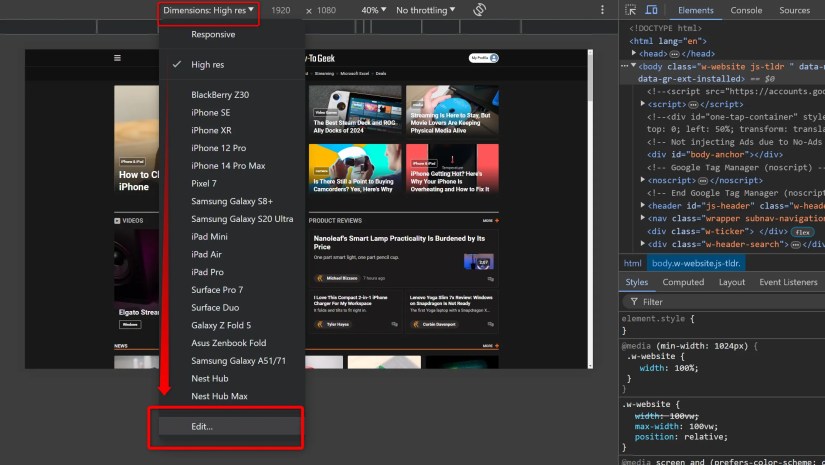Select Samsung Galaxy S20 Ultra device
This screenshot has height=465, width=825.
click(242, 219)
